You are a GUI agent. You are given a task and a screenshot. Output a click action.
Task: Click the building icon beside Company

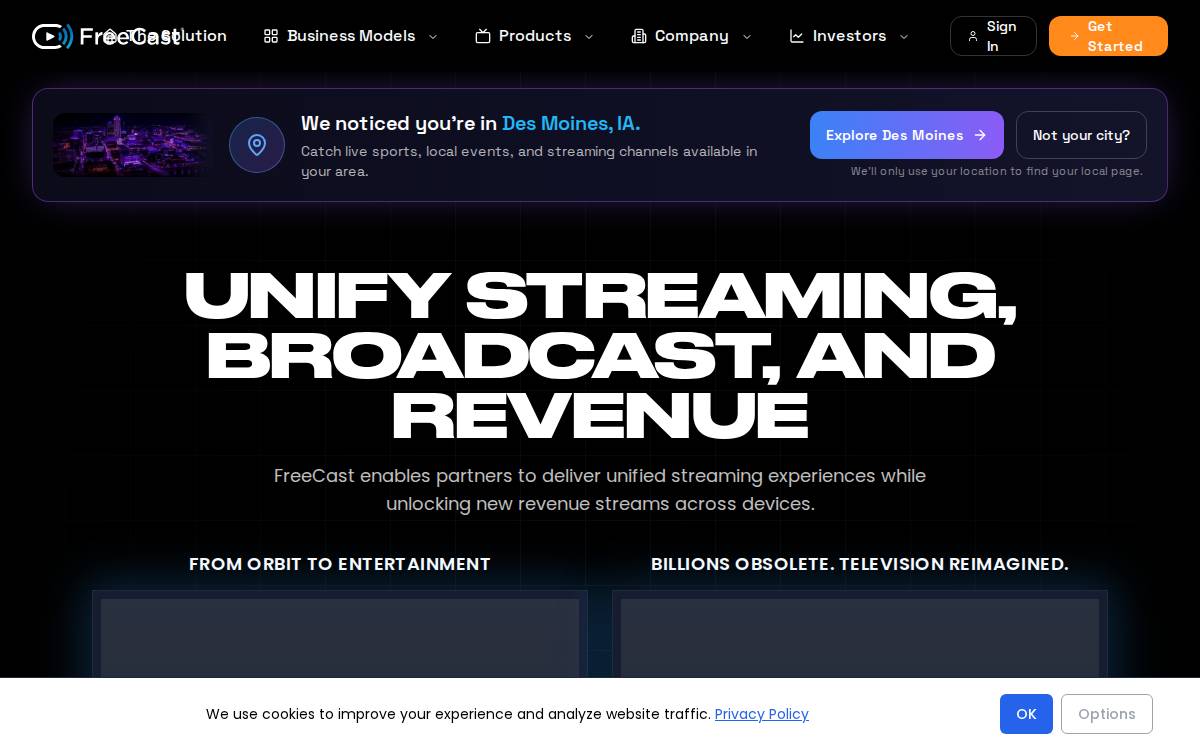coord(639,36)
